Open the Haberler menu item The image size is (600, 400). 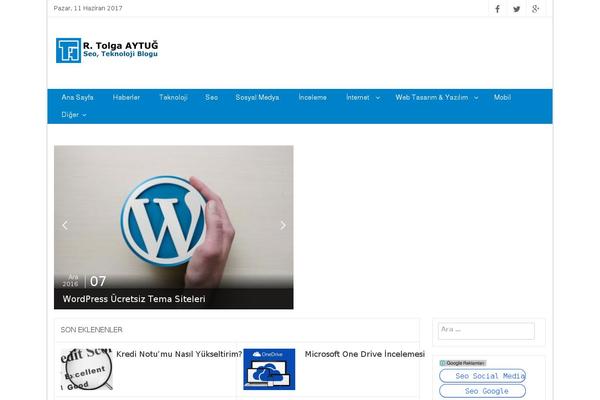[126, 97]
